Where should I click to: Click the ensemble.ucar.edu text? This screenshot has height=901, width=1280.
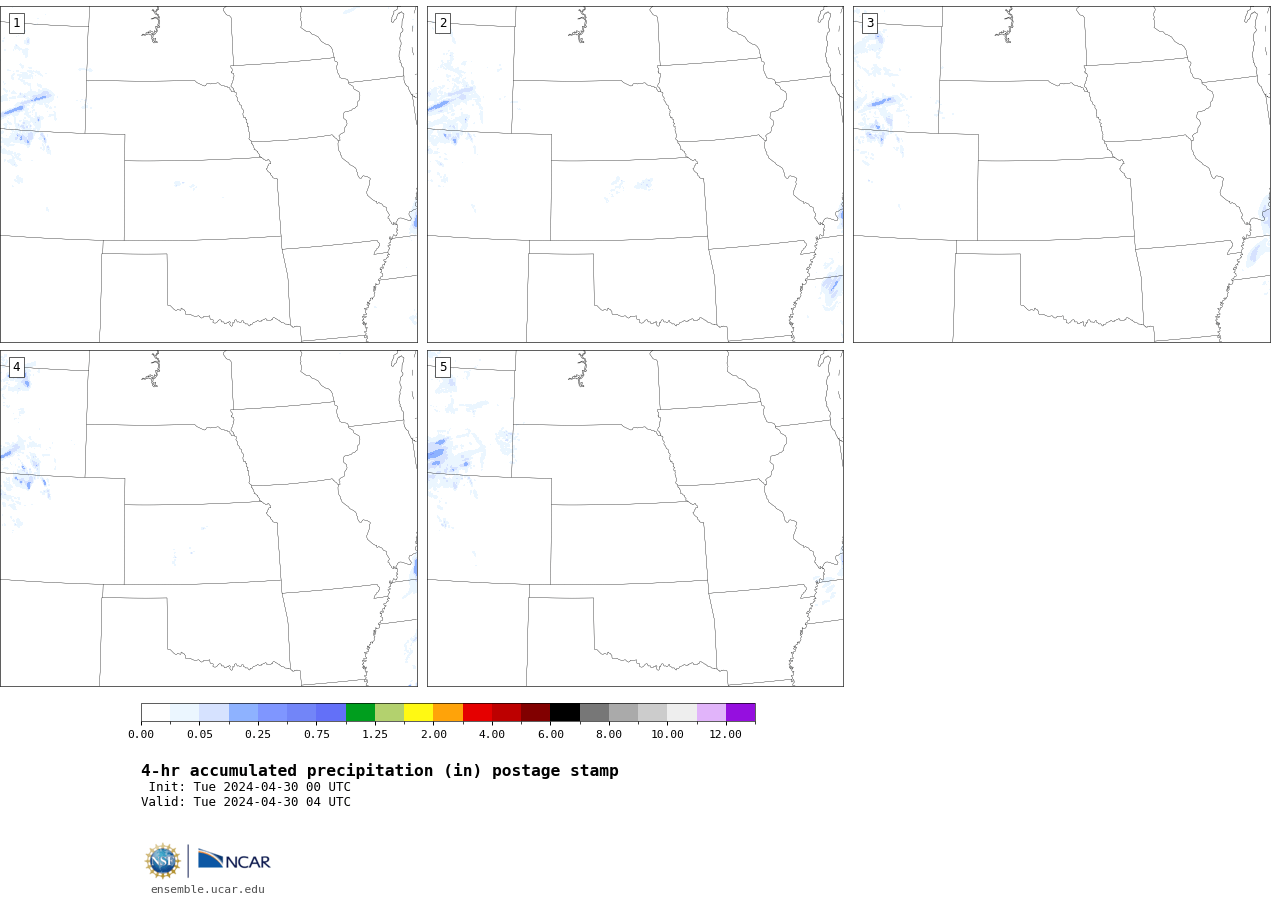[x=208, y=889]
